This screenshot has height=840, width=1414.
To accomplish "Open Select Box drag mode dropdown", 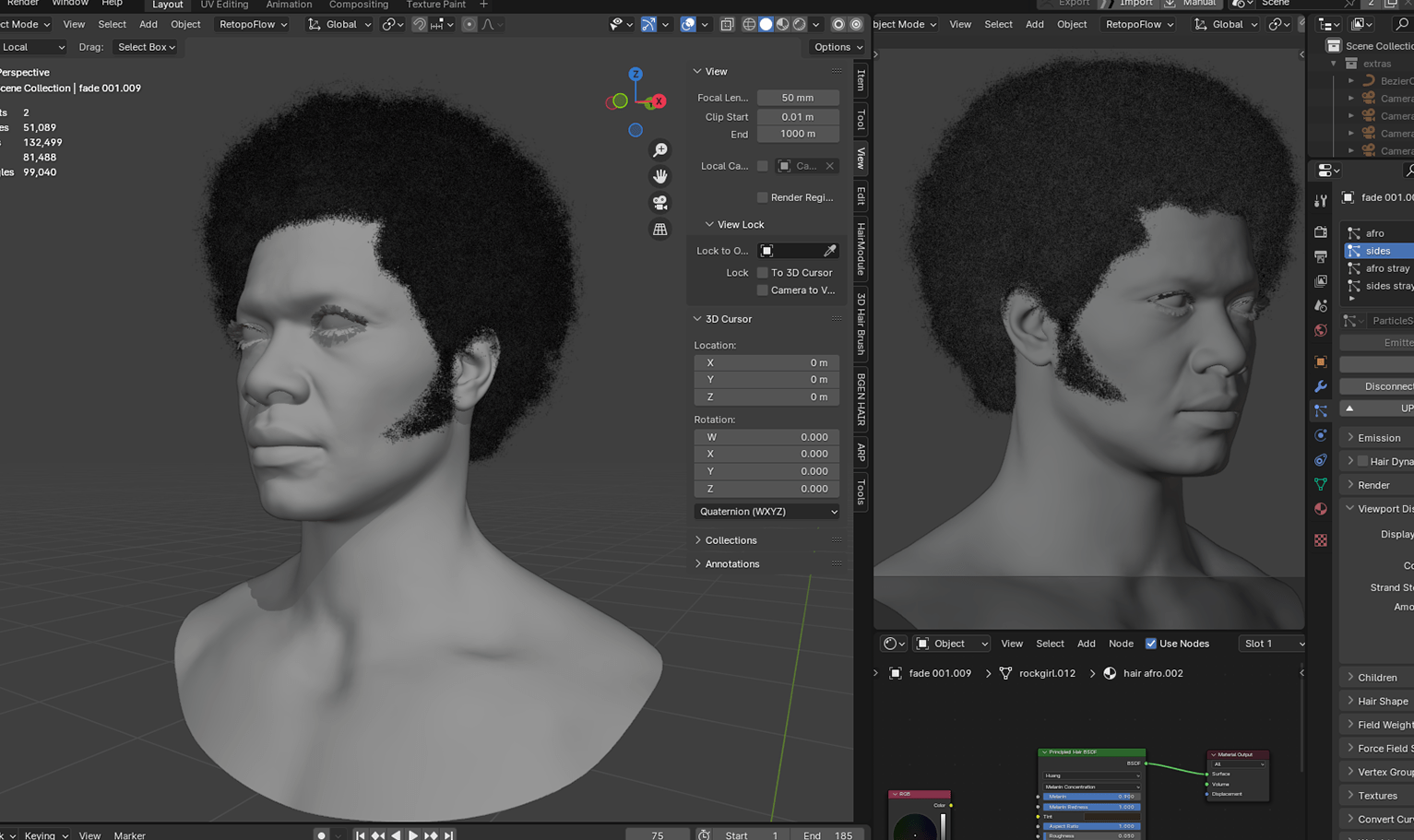I will (146, 47).
